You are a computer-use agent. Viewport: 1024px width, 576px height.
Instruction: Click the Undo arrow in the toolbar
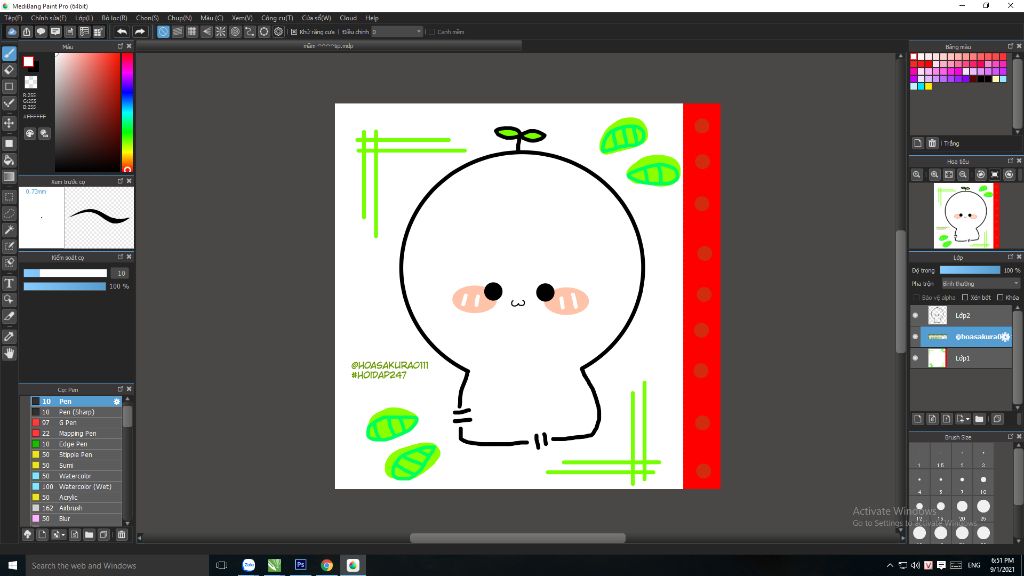pyautogui.click(x=122, y=32)
